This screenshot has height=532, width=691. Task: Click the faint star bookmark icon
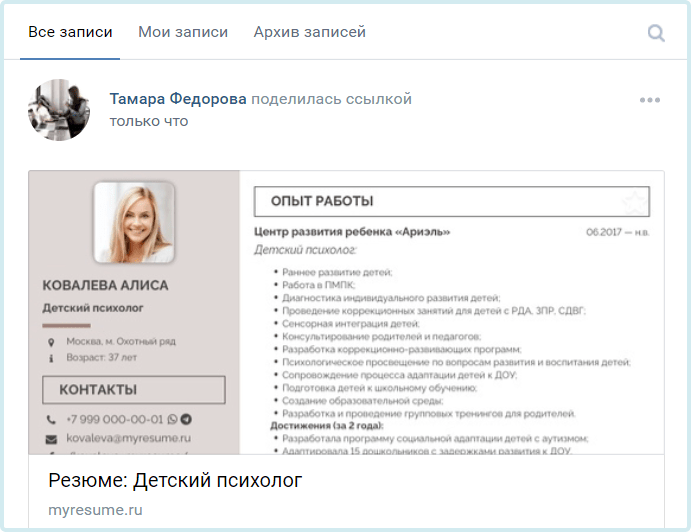tap(635, 202)
